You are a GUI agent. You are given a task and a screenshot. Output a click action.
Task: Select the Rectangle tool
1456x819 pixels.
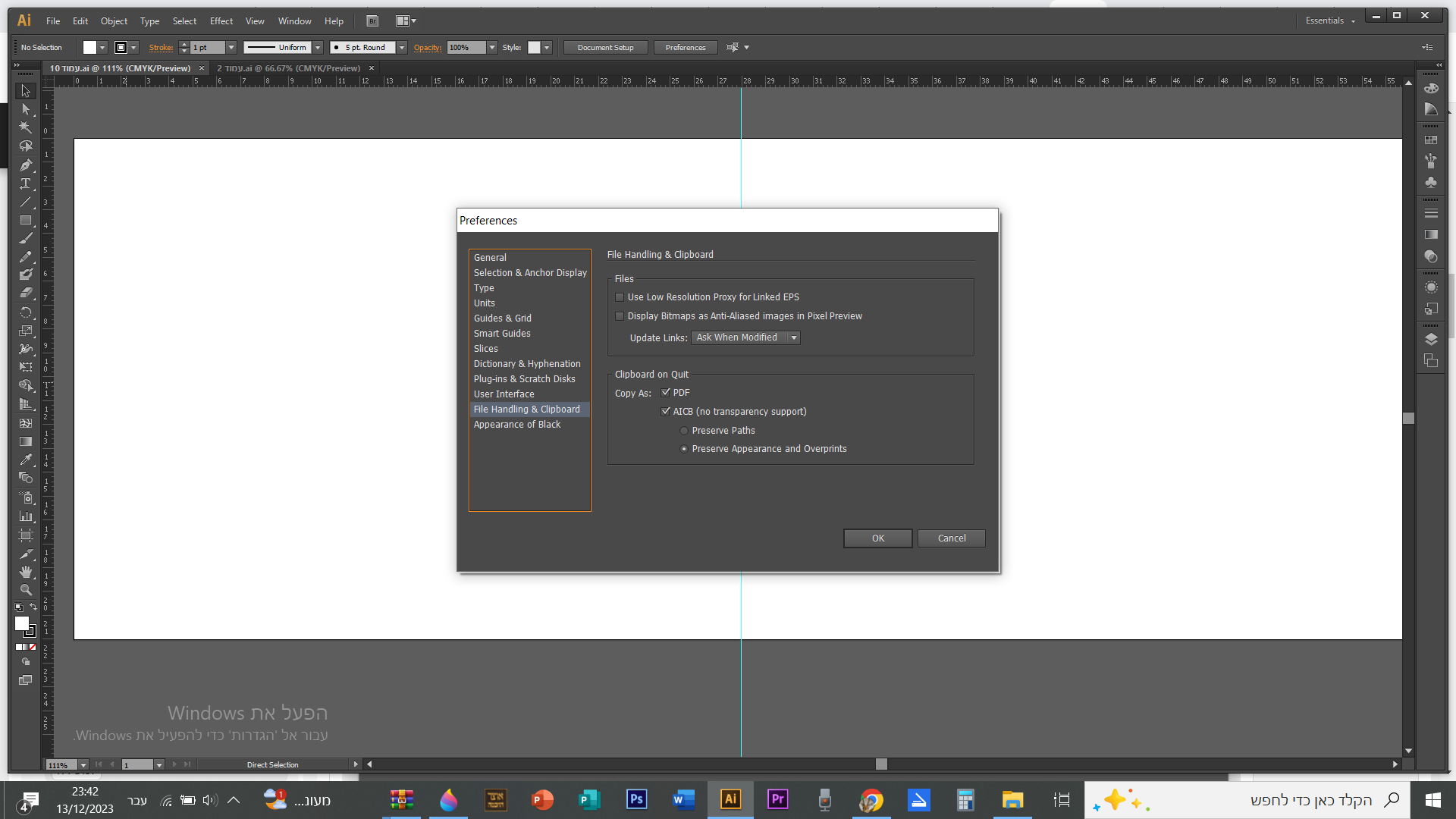point(25,221)
